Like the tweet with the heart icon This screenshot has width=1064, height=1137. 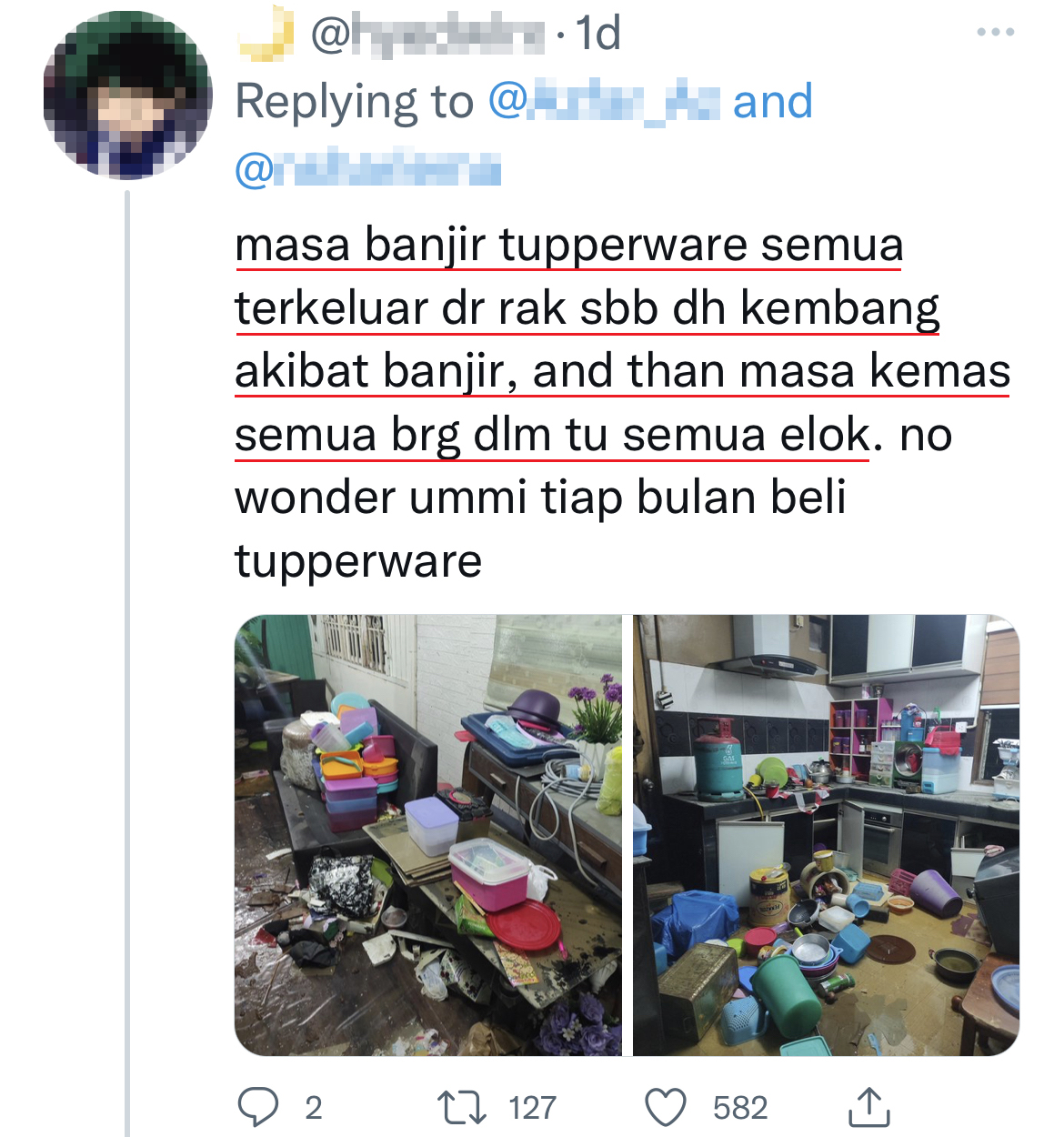[665, 1108]
